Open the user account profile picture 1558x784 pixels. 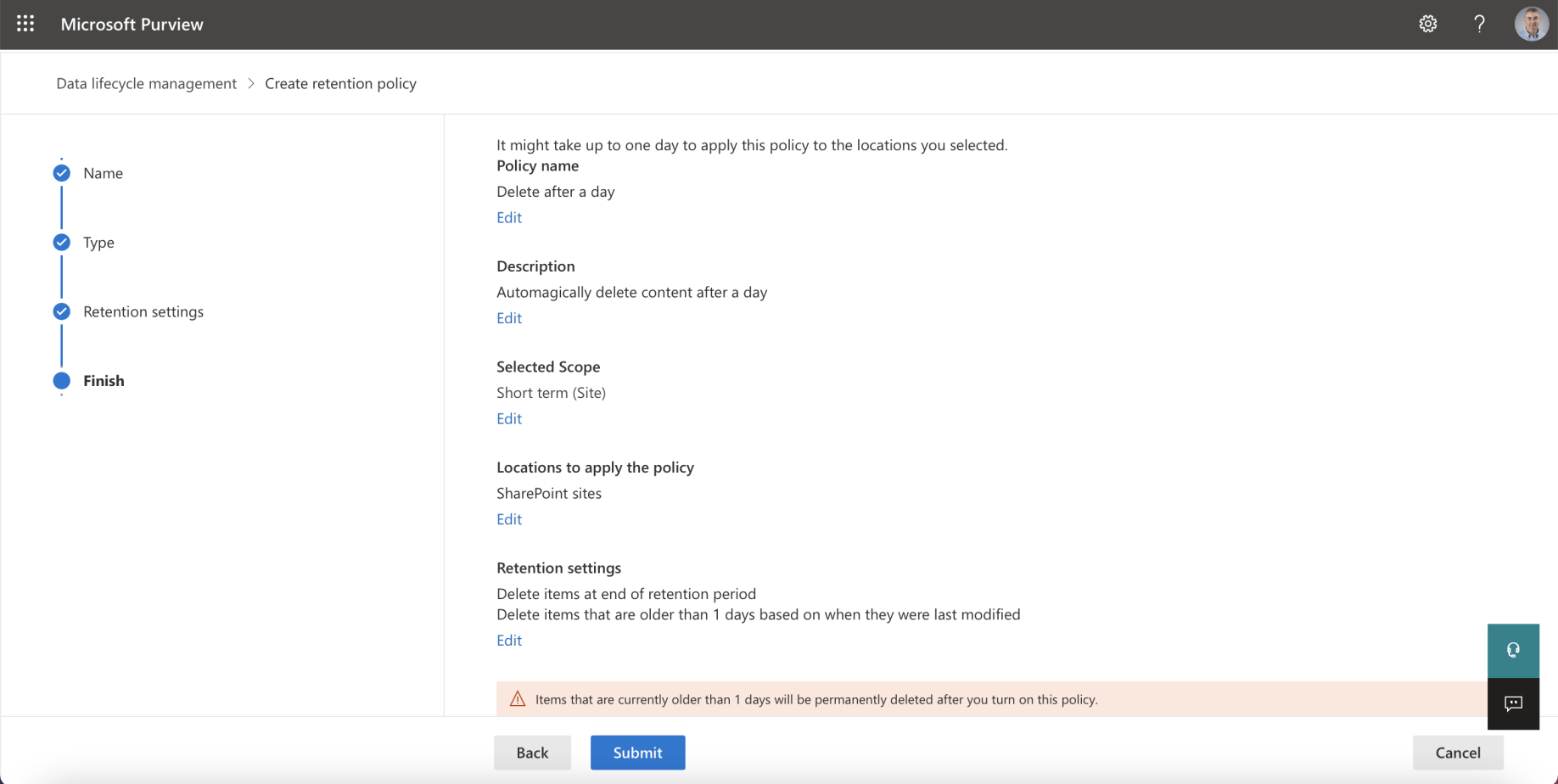(x=1531, y=24)
